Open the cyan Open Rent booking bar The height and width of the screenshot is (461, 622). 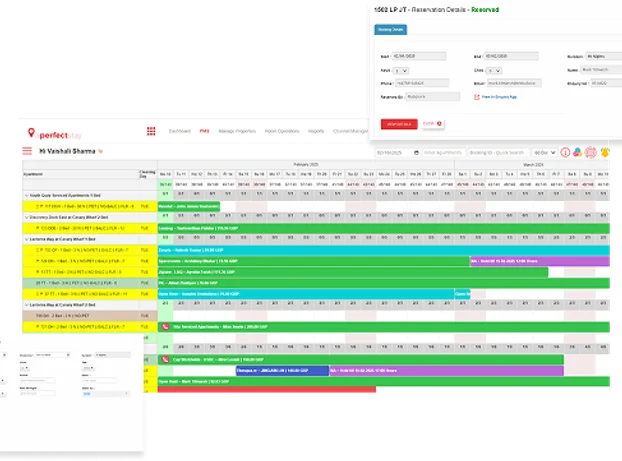pos(306,294)
